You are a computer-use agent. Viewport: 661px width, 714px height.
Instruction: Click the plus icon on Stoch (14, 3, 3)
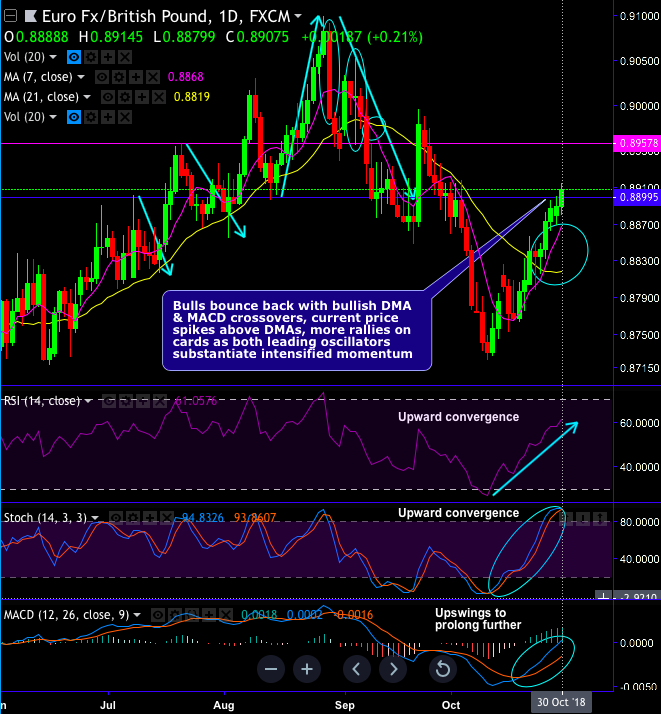pos(150,518)
